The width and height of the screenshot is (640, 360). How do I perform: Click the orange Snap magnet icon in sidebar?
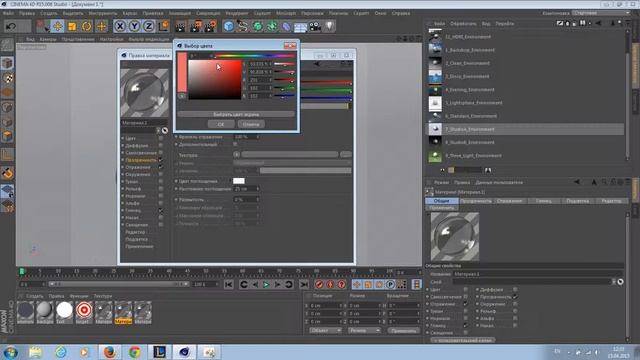tap(7, 173)
